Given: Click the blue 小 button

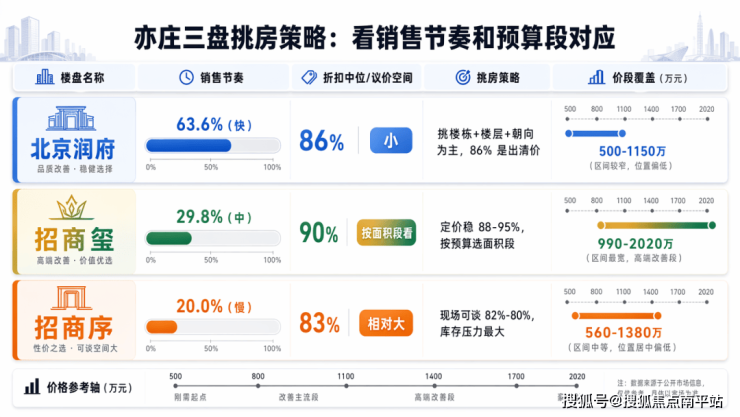Looking at the screenshot, I should click(x=390, y=141).
